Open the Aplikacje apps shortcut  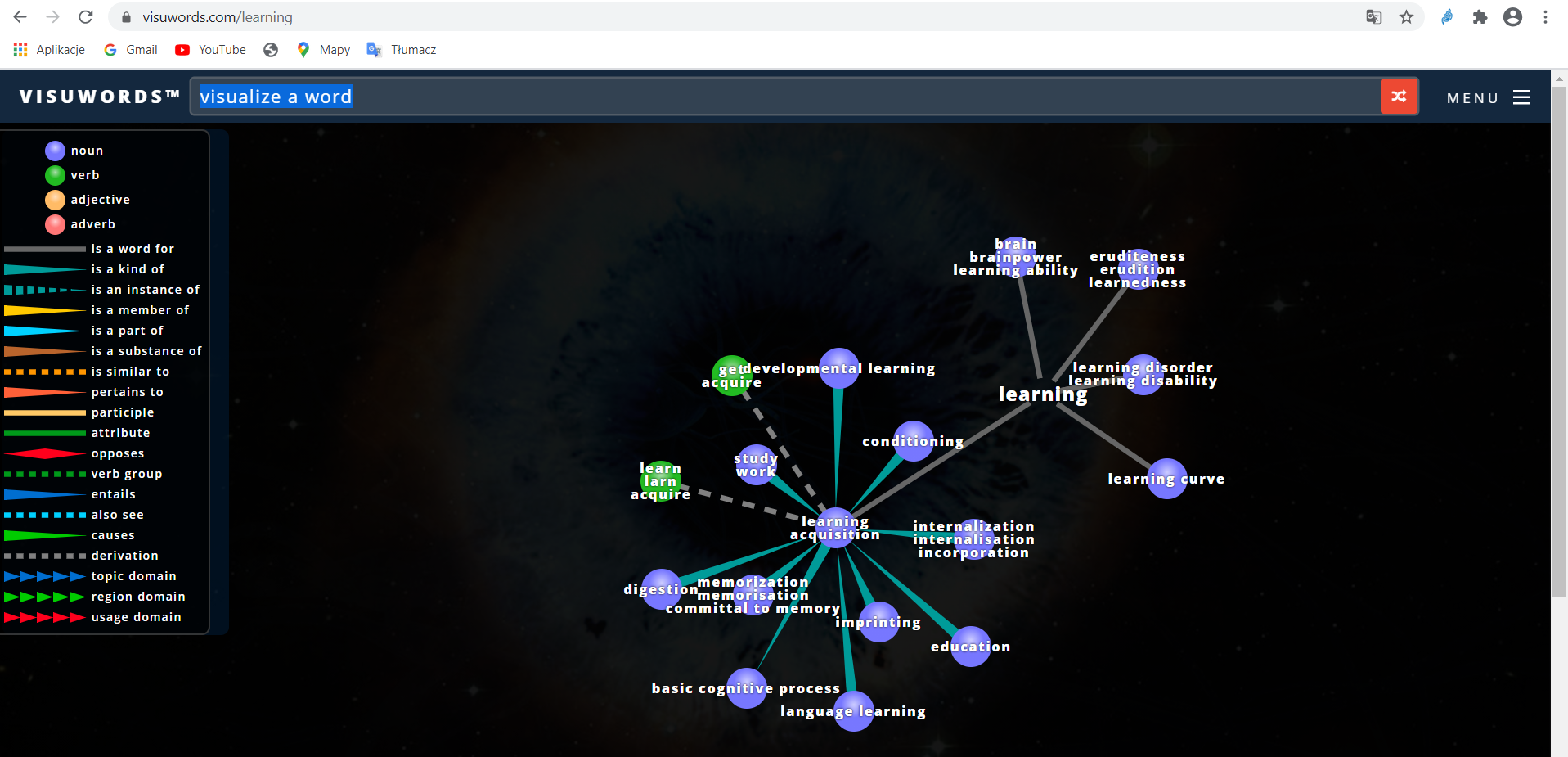[49, 50]
